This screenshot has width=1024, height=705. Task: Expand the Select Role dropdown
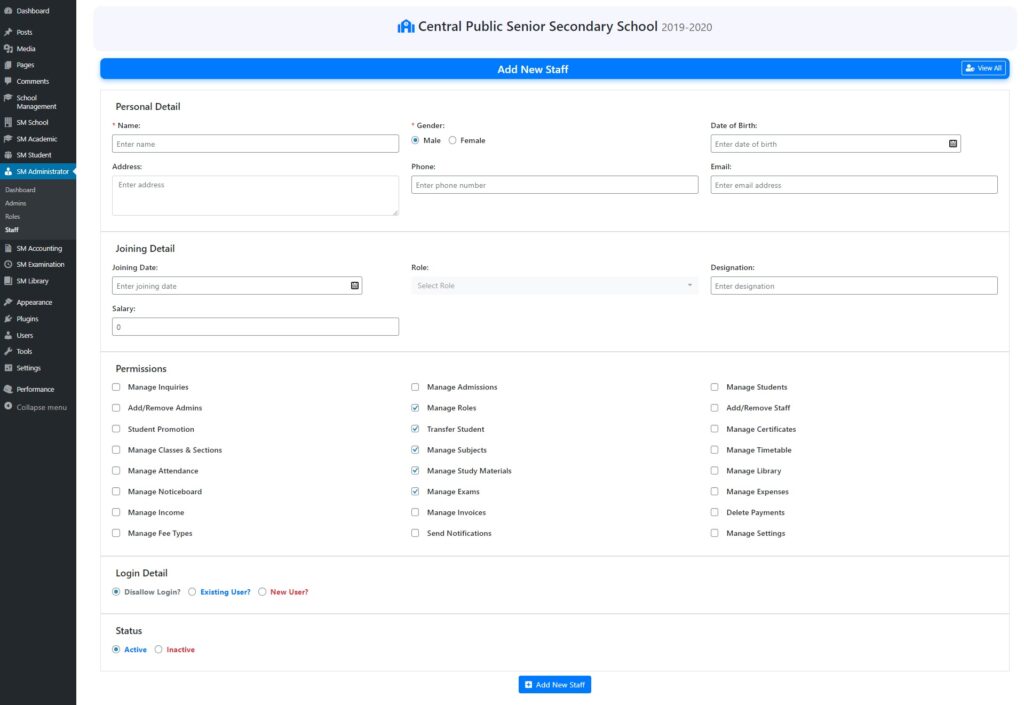click(x=554, y=286)
